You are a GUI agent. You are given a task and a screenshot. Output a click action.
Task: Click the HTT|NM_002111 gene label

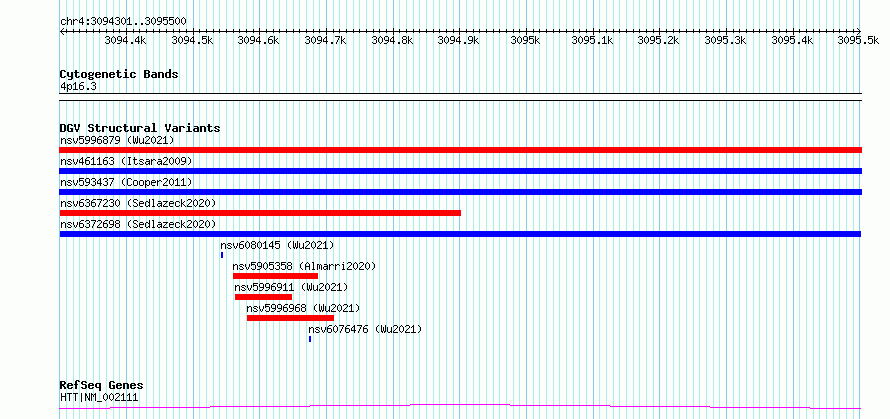point(99,397)
